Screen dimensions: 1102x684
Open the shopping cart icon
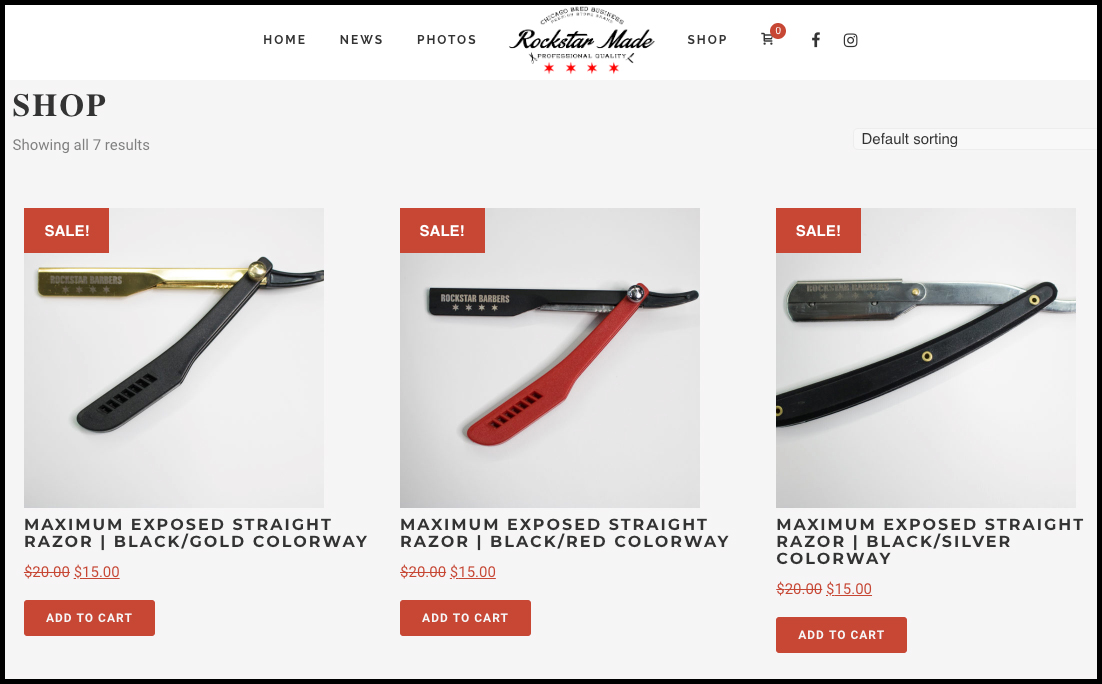767,40
